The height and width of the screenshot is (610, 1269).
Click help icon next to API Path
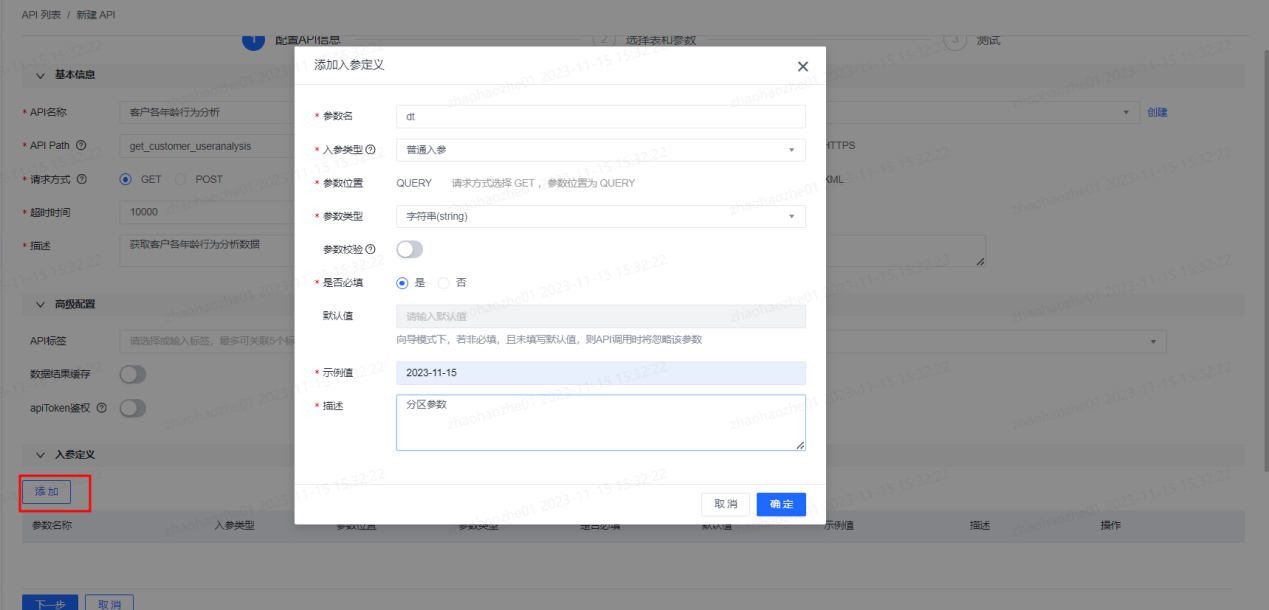81,145
